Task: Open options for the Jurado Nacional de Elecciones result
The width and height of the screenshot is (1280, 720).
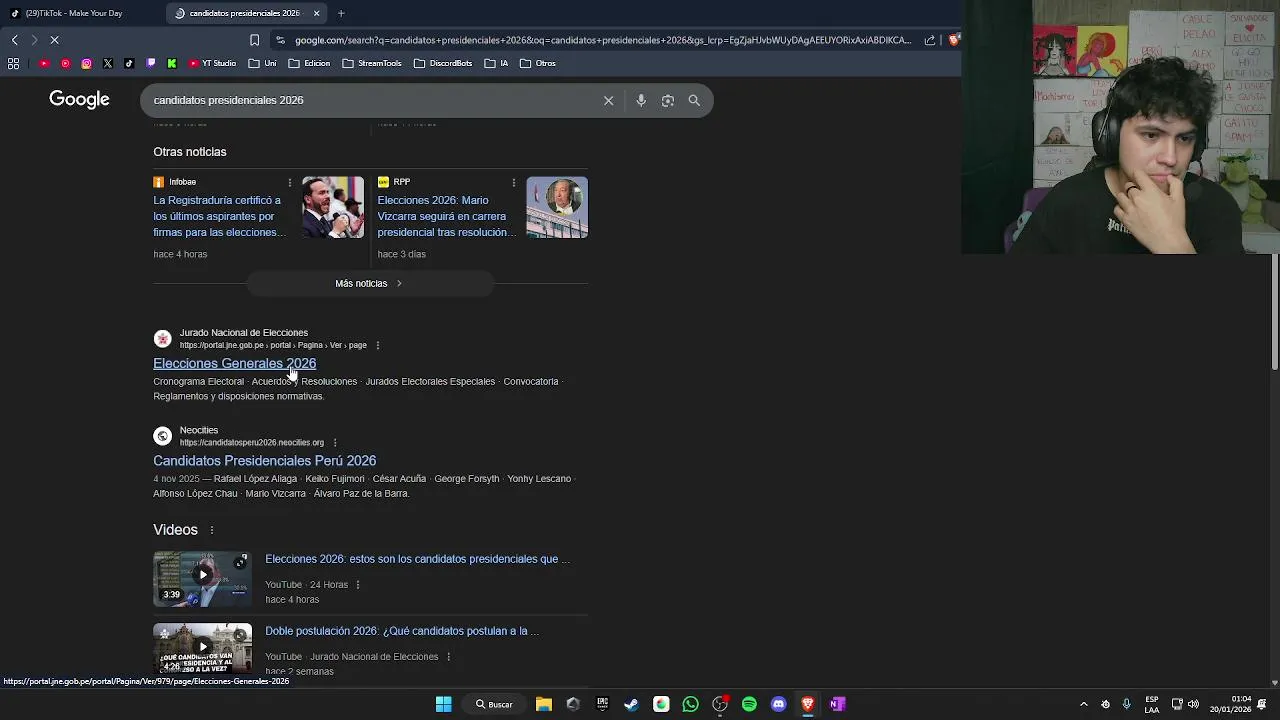Action: click(x=377, y=345)
